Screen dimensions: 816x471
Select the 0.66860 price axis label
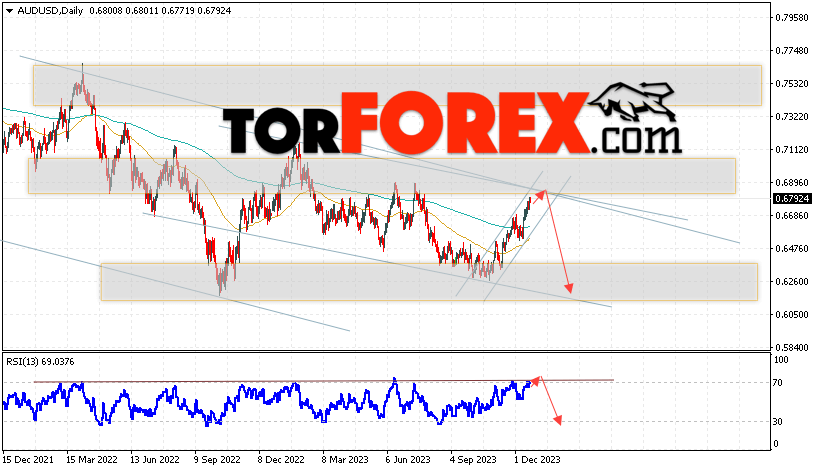(792, 215)
